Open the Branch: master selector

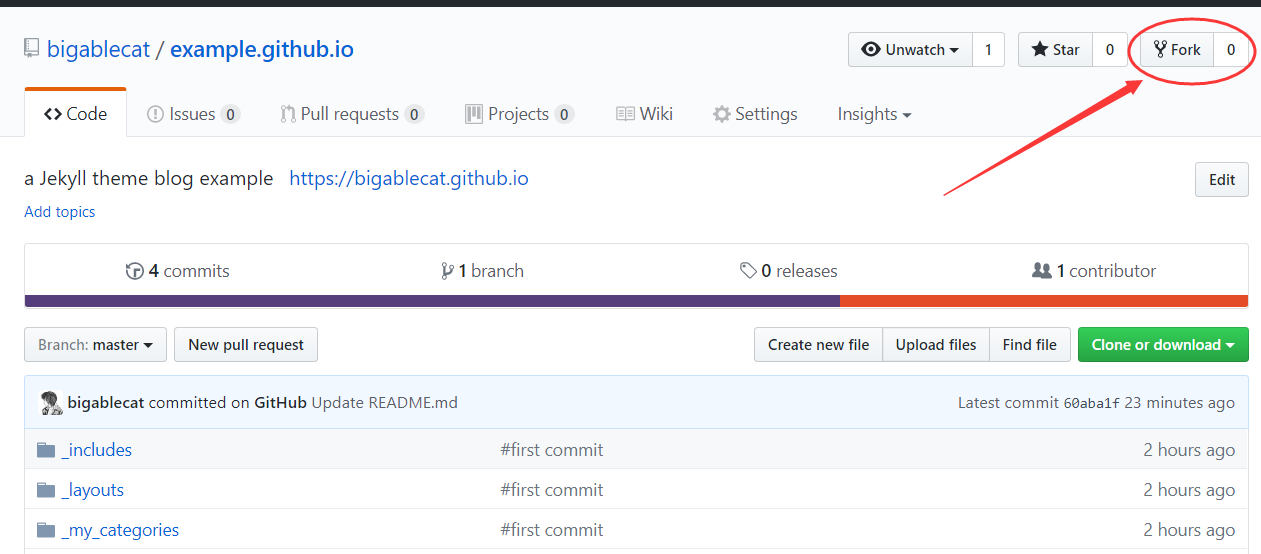pos(95,345)
